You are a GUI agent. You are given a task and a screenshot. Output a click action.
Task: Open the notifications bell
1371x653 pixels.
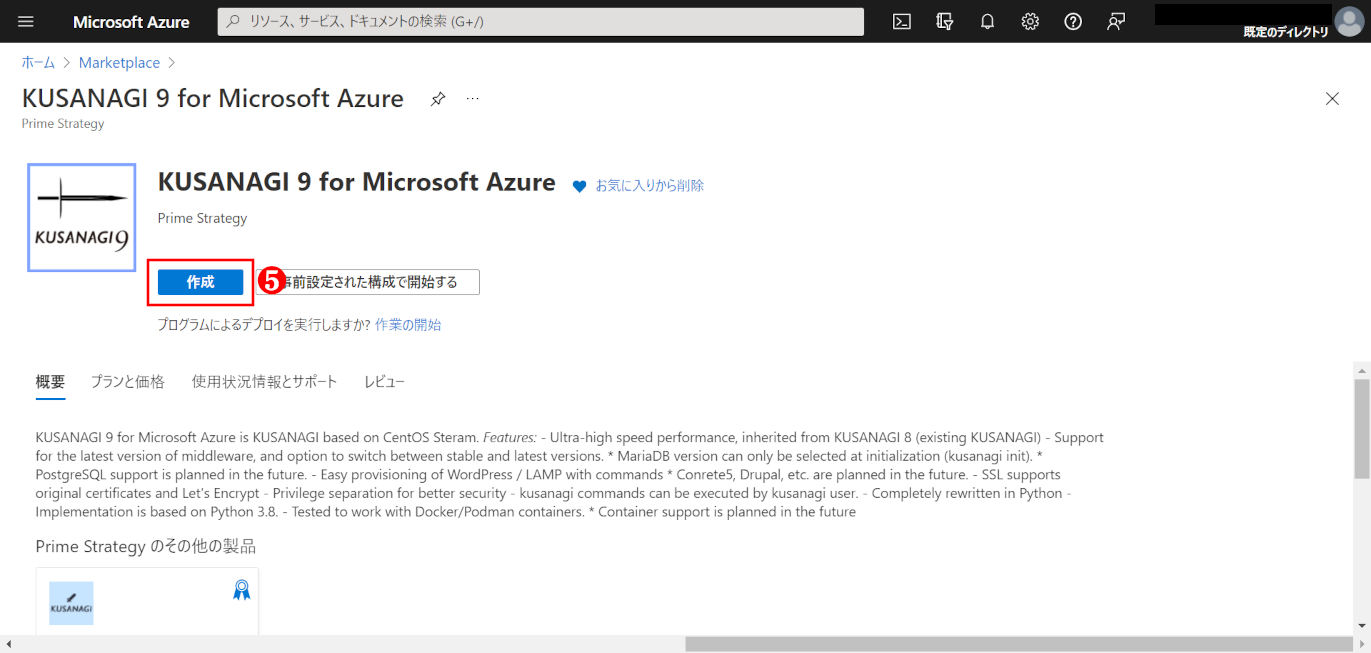pyautogui.click(x=988, y=22)
